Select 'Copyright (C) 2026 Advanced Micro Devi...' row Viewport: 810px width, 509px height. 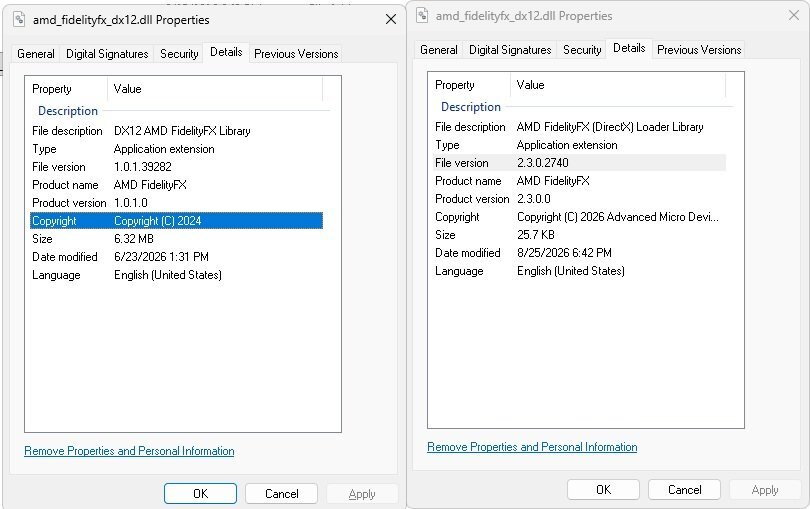[x=579, y=217]
